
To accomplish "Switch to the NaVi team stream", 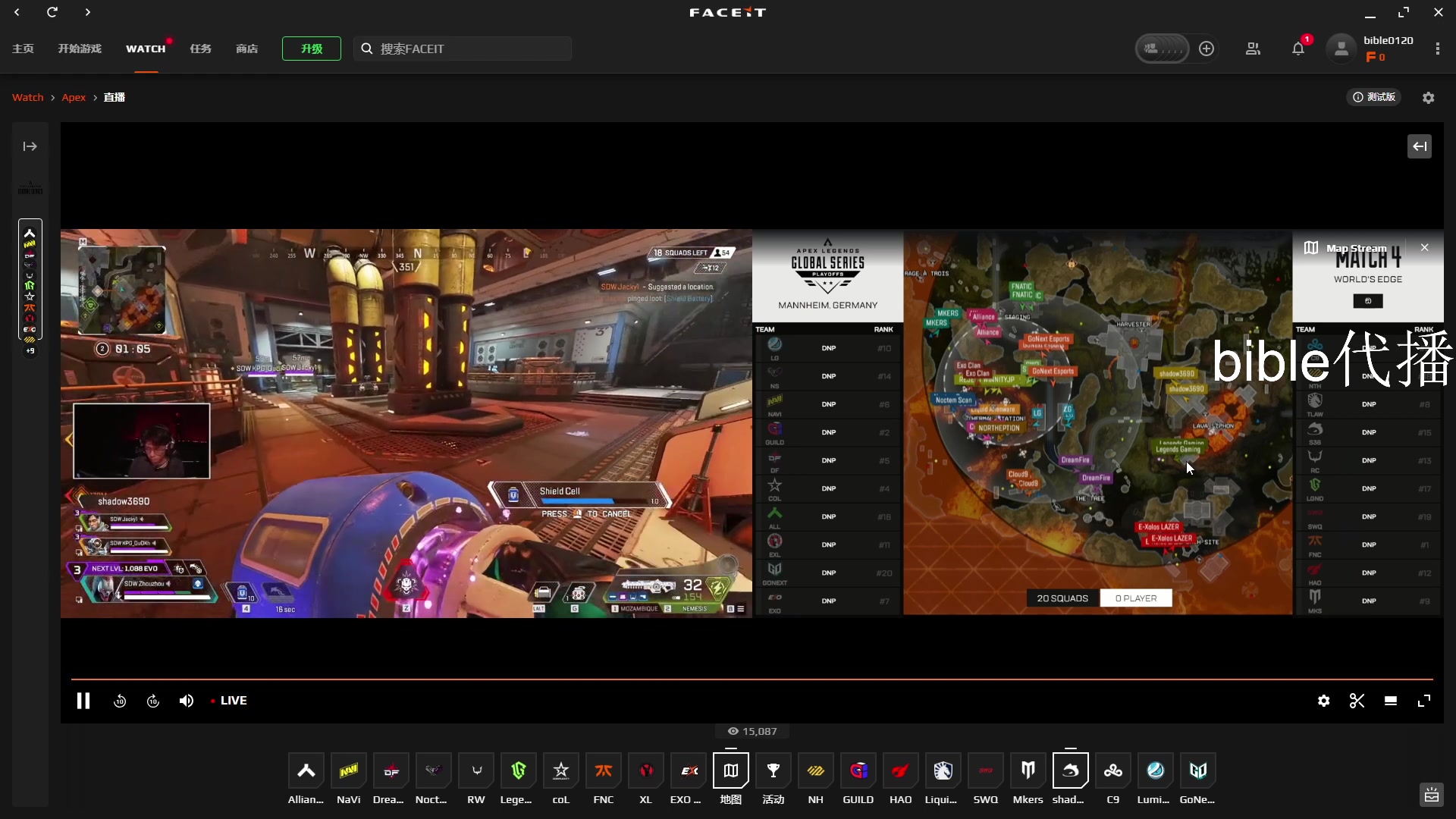I will [349, 770].
